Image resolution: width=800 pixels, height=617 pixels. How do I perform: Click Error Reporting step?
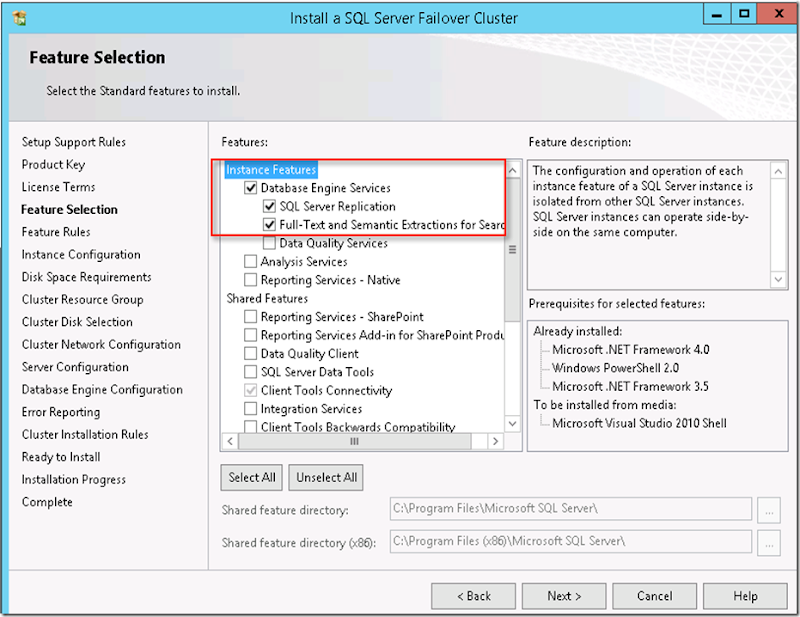(61, 412)
